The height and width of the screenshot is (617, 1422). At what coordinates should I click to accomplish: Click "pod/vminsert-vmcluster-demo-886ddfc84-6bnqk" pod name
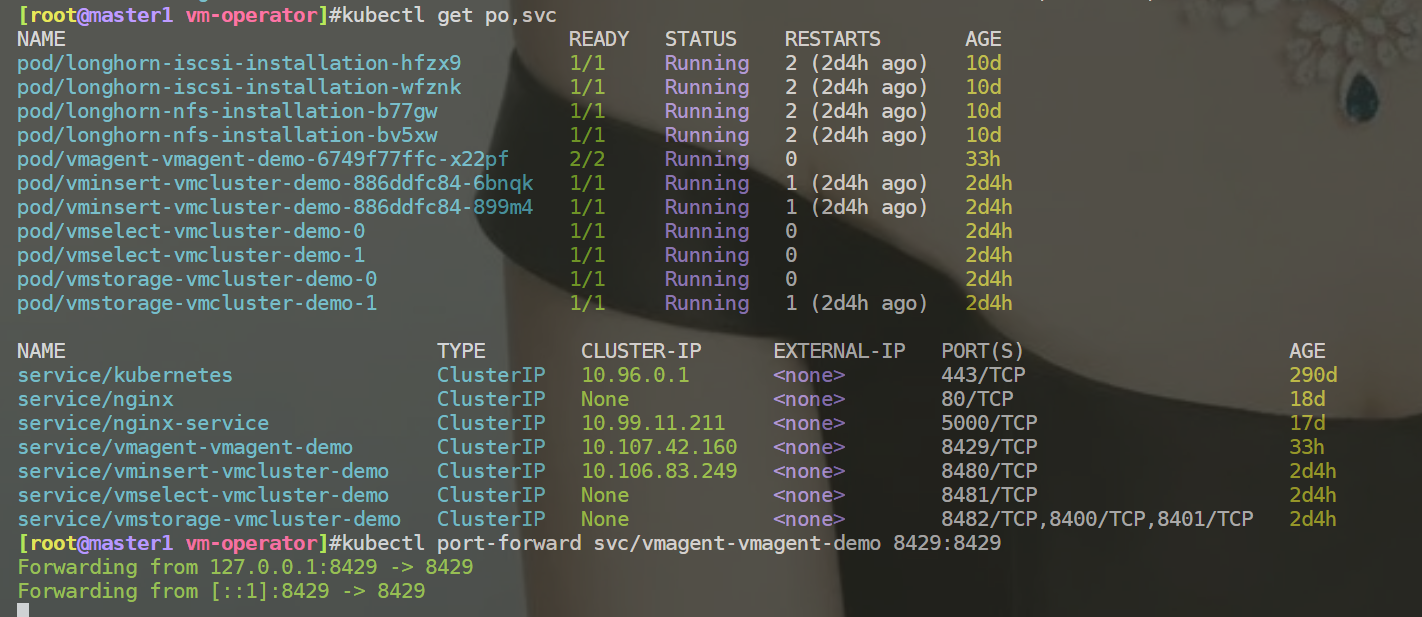(x=275, y=183)
